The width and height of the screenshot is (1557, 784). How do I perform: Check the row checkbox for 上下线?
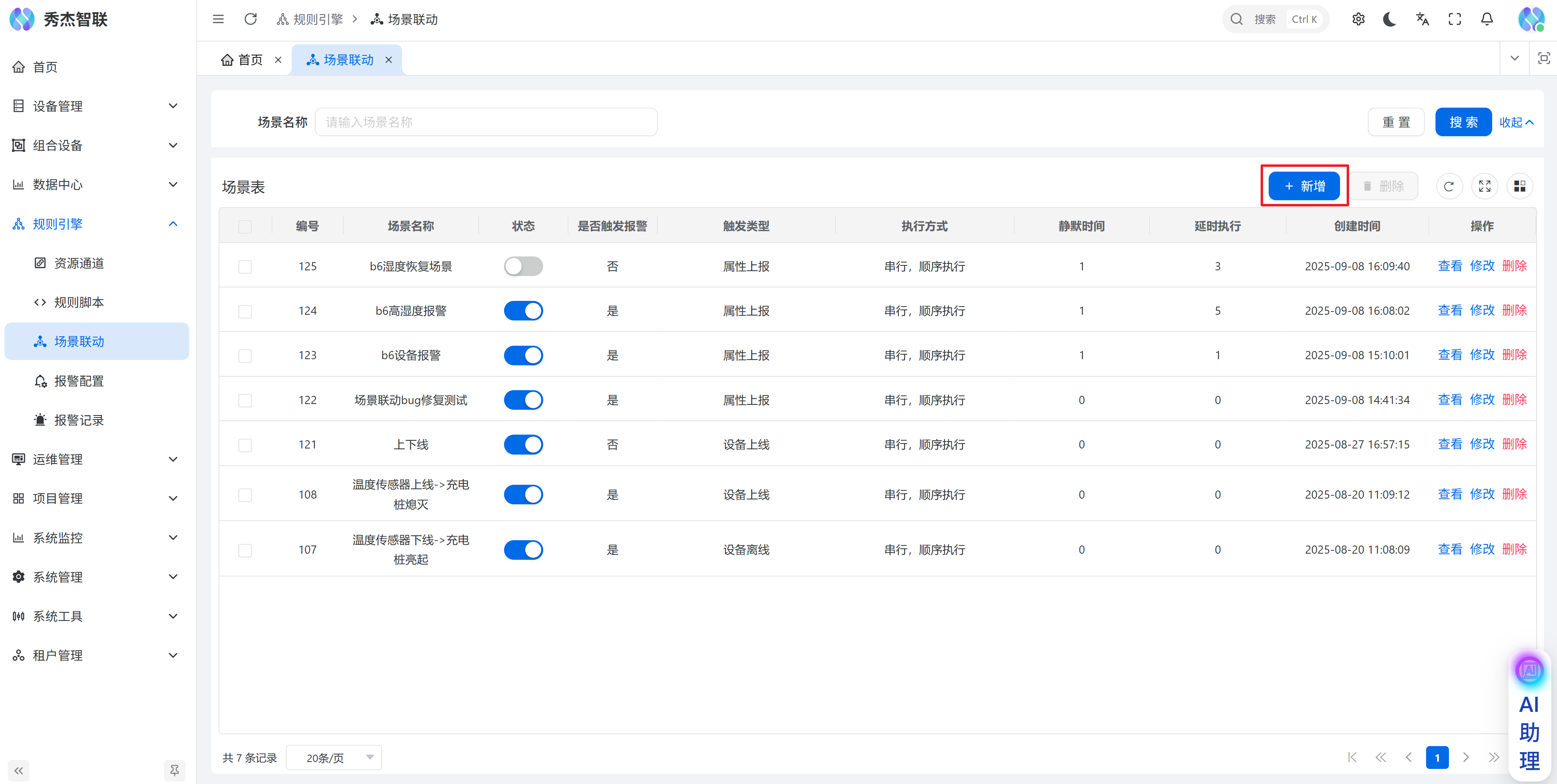tap(245, 445)
